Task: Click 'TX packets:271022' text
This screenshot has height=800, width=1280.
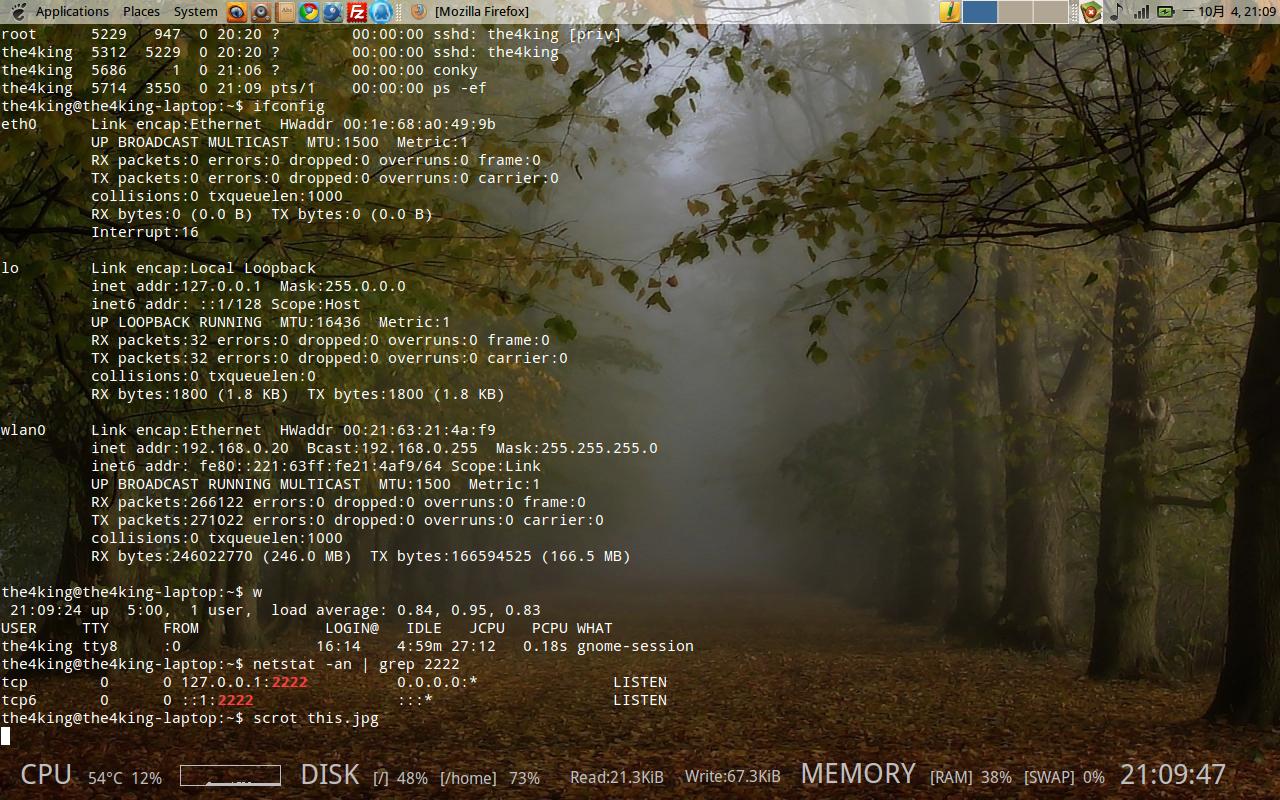Action: 167,520
